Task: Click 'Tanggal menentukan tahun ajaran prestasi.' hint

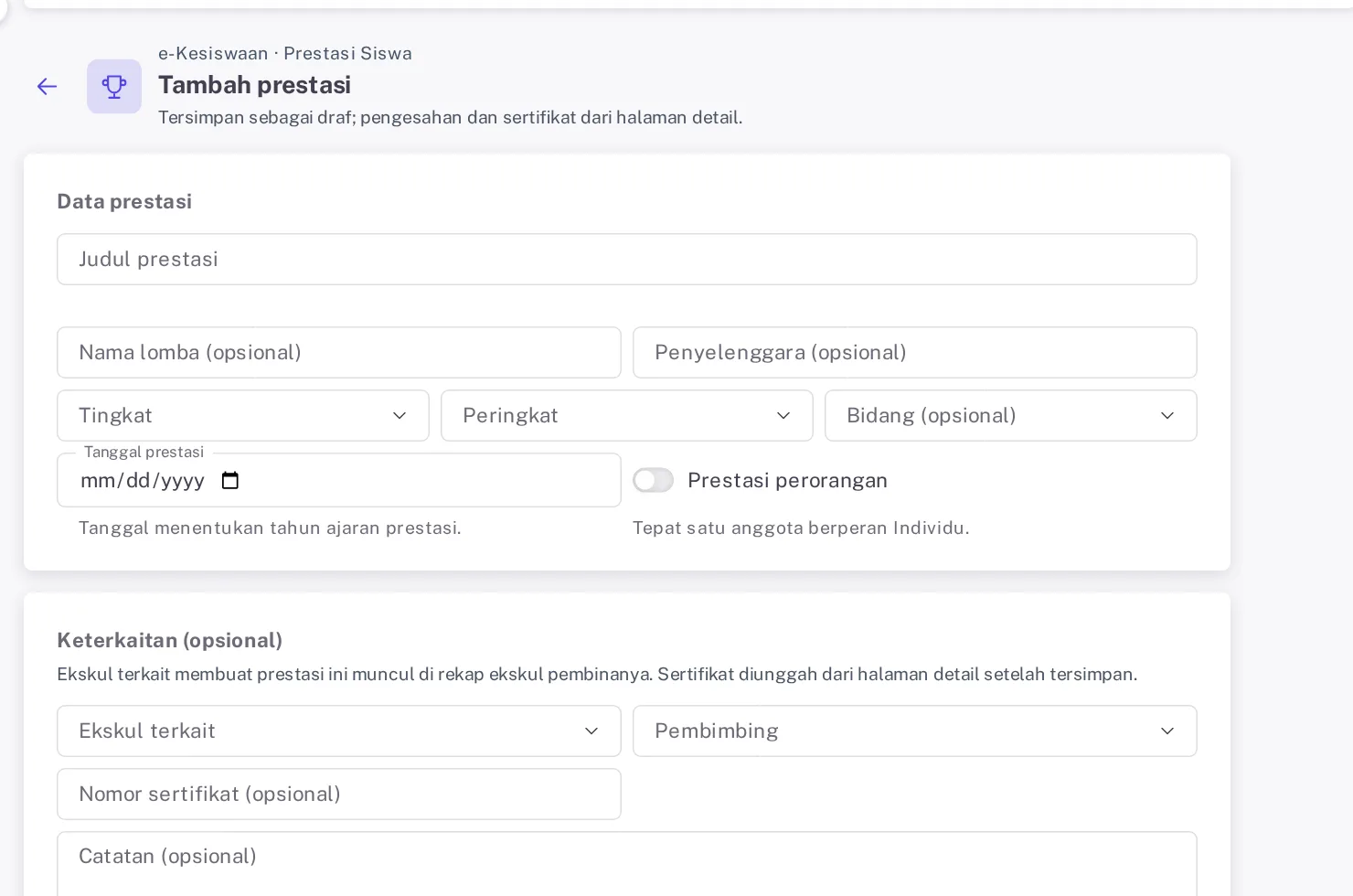Action: pos(270,528)
